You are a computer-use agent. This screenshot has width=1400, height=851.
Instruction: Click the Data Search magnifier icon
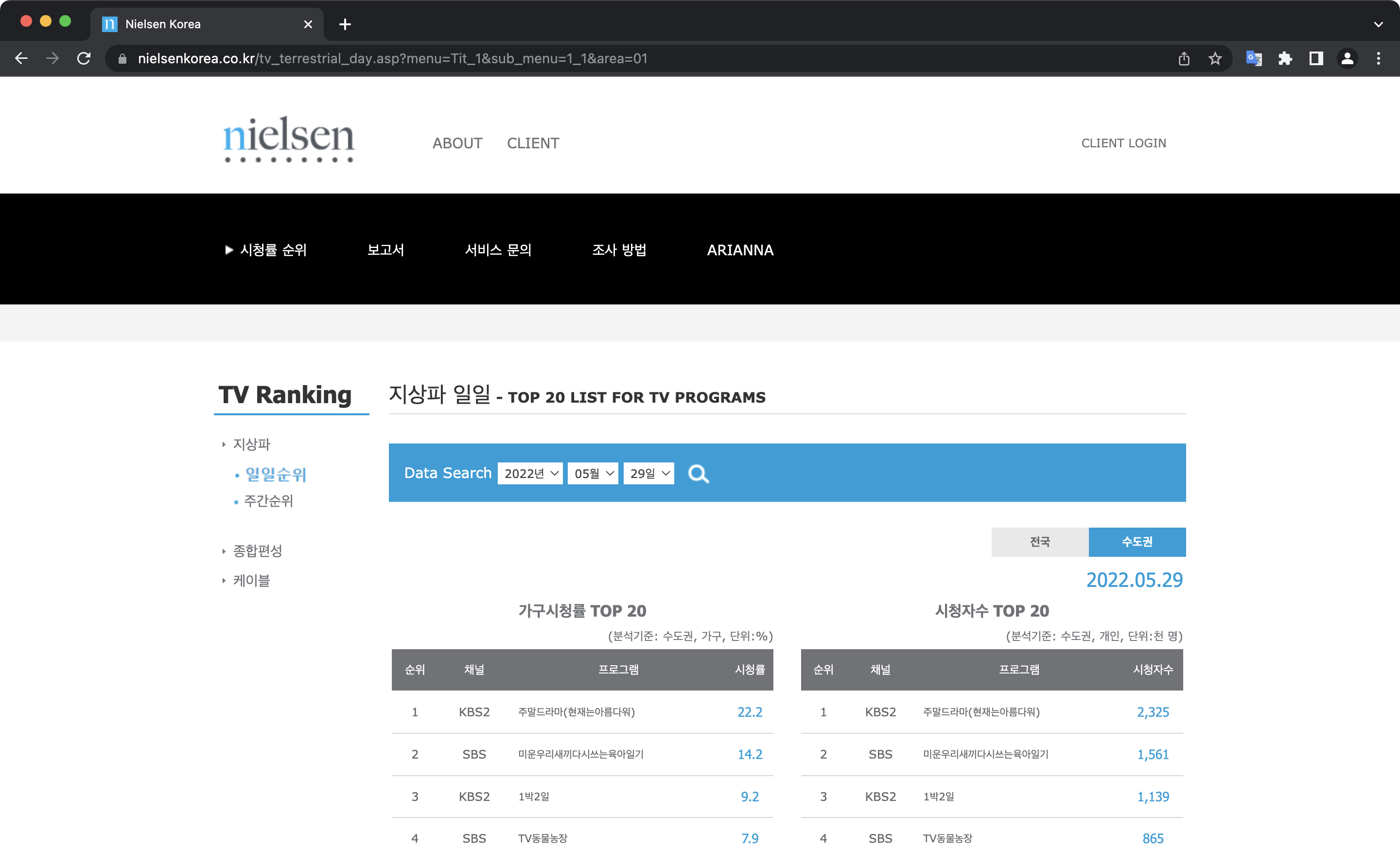(698, 474)
